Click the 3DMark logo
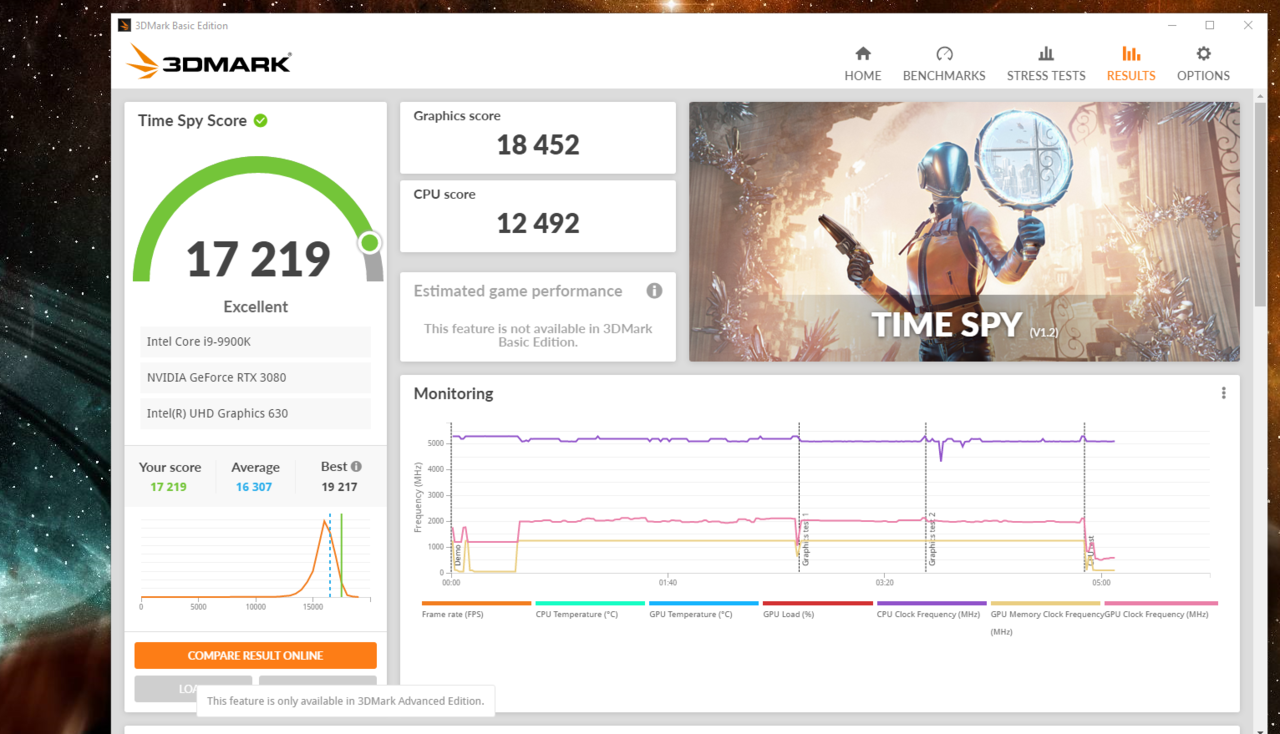Screen dimensions: 1280x734 [x=209, y=62]
